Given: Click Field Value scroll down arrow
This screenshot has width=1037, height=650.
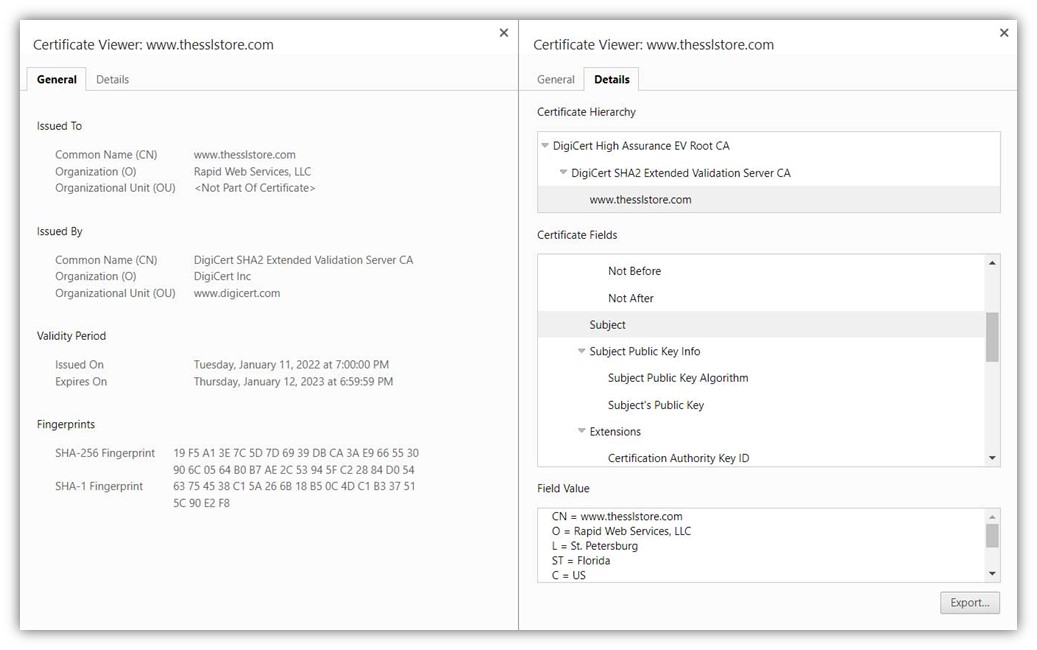Looking at the screenshot, I should [x=992, y=573].
